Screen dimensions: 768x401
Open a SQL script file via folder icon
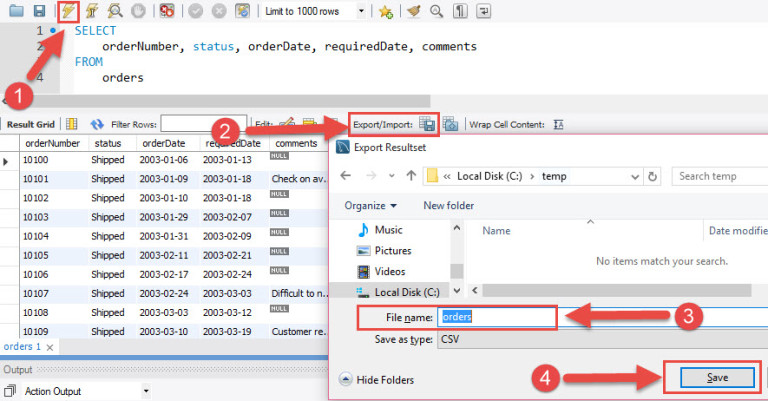click(x=16, y=10)
